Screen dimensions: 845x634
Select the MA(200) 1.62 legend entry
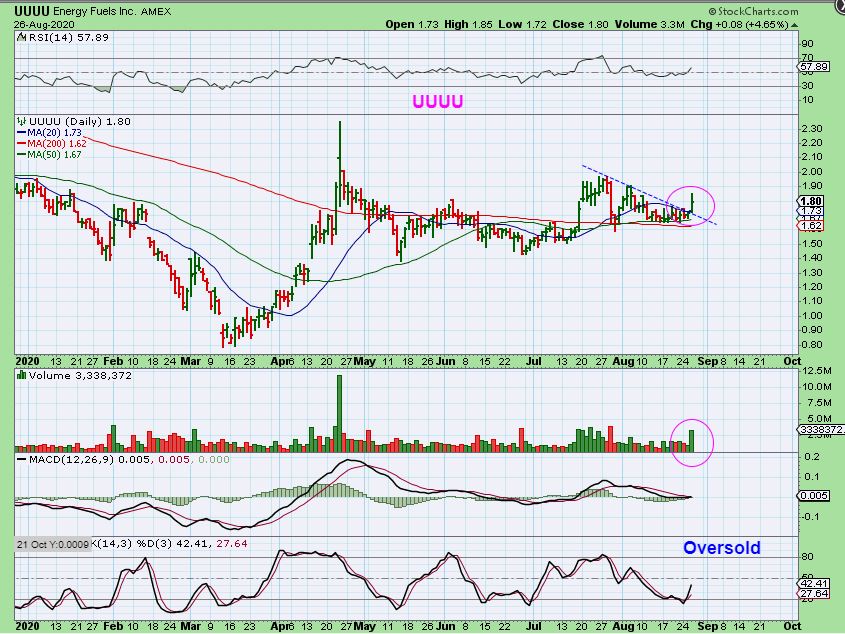[x=52, y=143]
